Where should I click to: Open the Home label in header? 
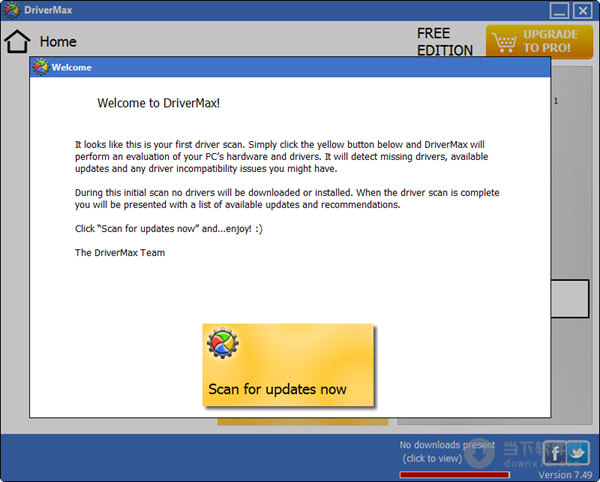[x=58, y=42]
